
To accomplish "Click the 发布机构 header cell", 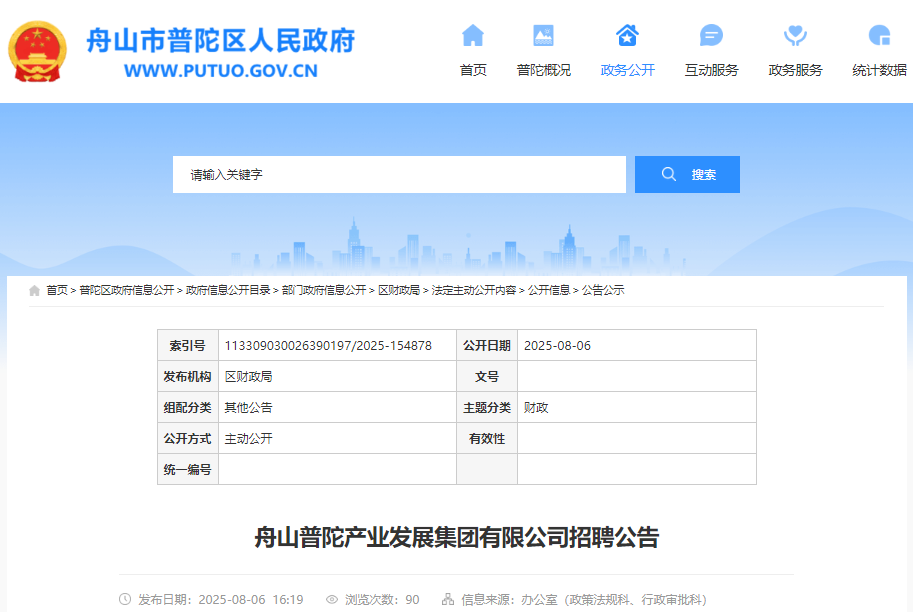I will (x=187, y=376).
